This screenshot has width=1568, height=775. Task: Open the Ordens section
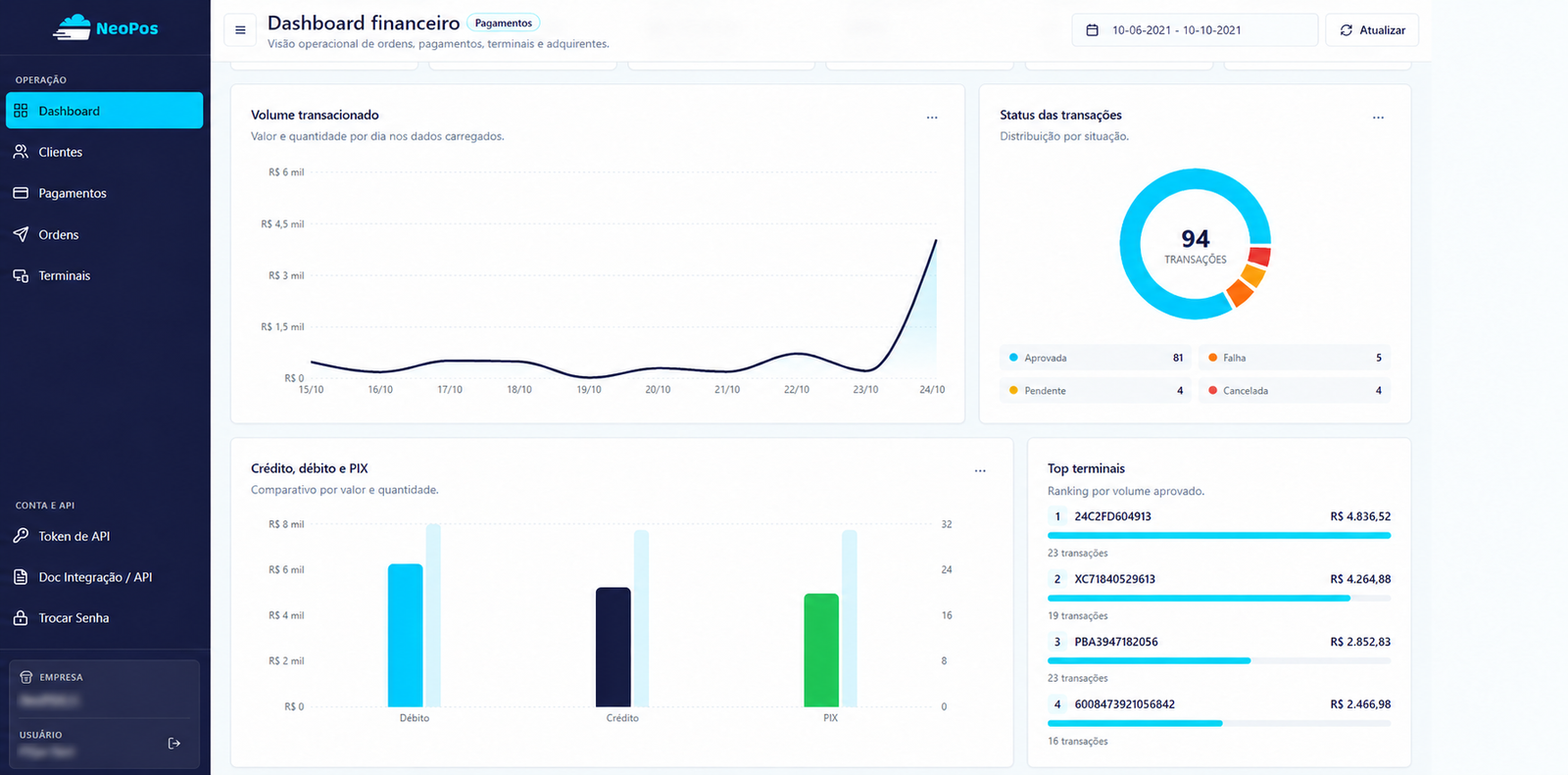tap(105, 234)
